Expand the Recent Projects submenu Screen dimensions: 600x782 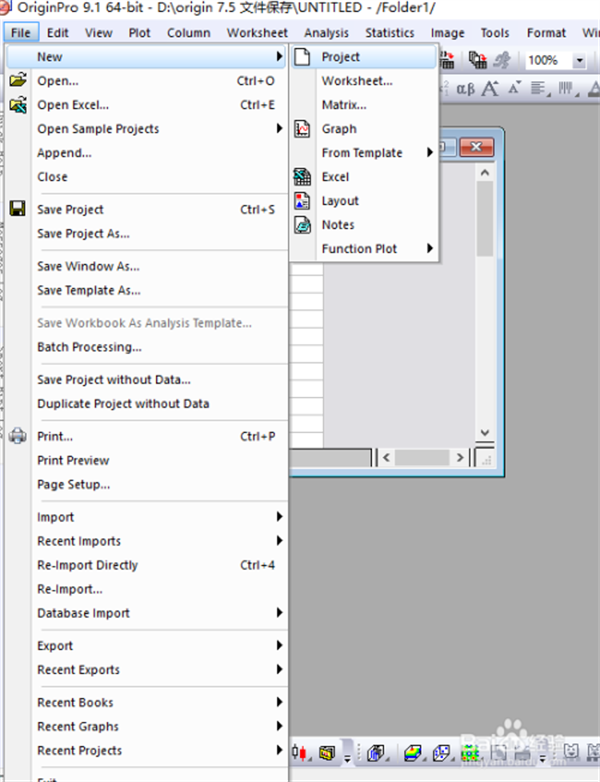point(147,750)
